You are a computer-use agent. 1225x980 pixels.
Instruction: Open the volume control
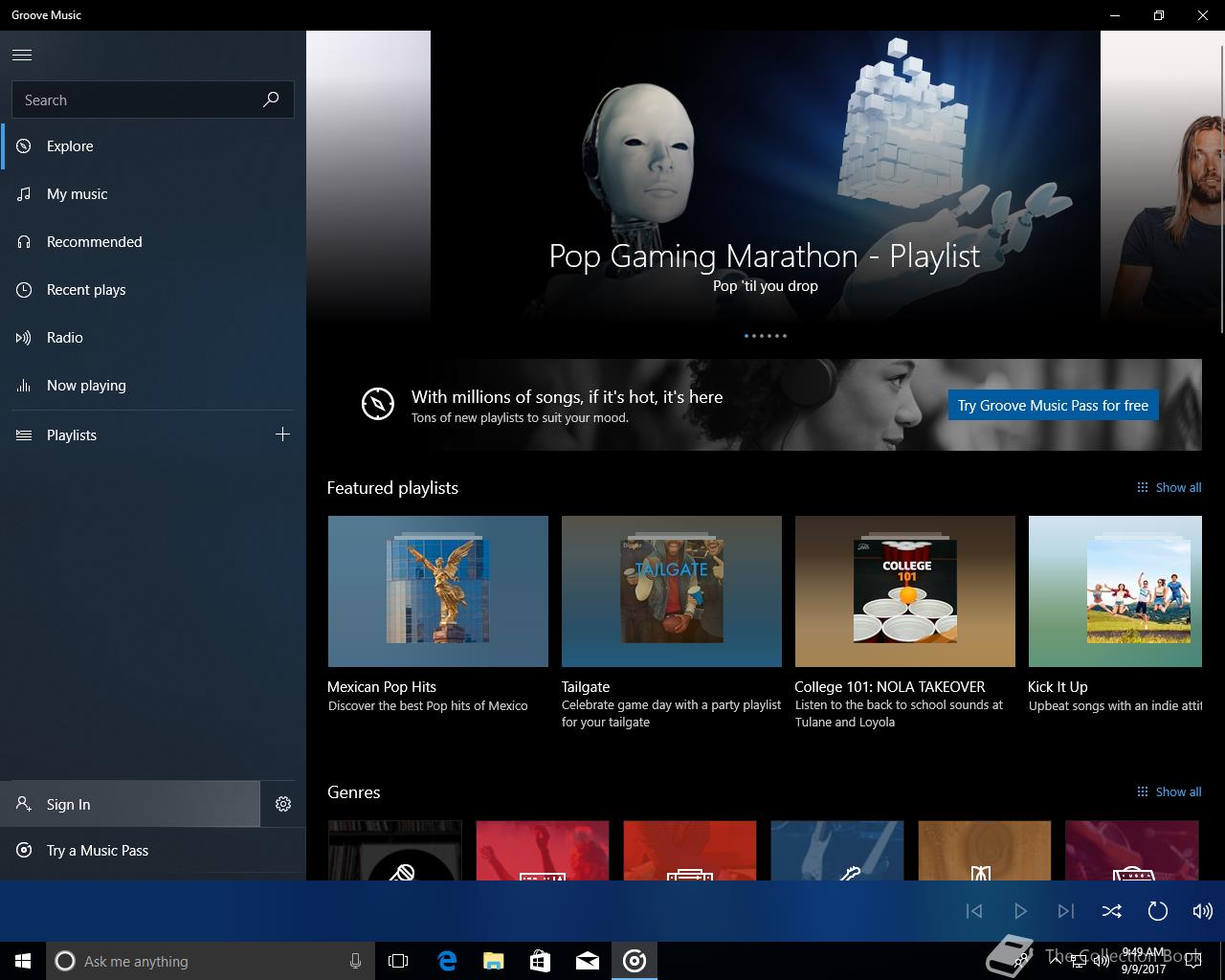(x=1202, y=911)
